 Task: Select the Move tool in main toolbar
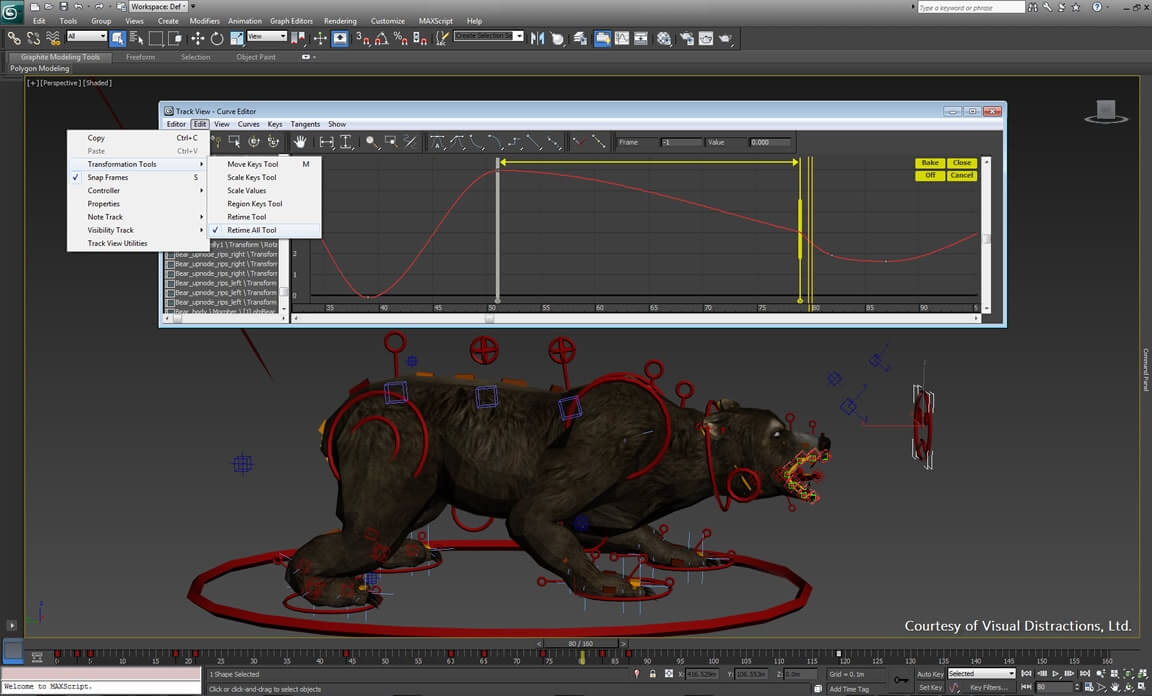197,38
